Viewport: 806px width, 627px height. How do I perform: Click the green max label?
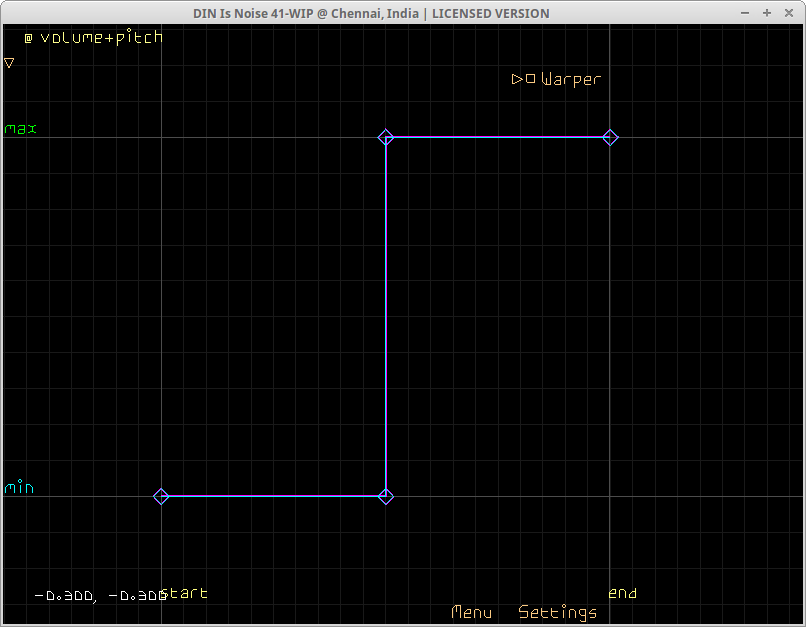click(x=20, y=129)
